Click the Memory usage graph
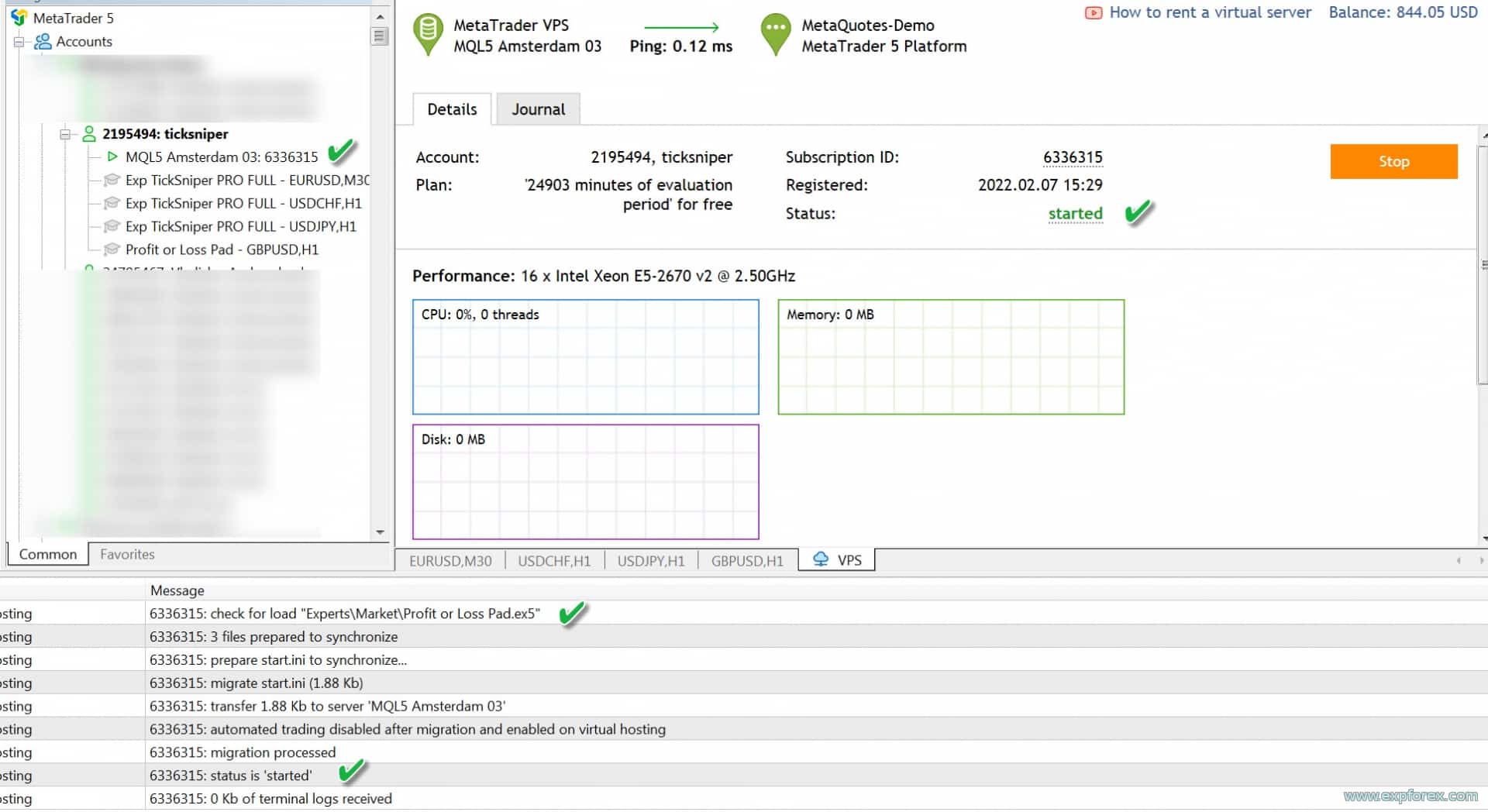This screenshot has width=1488, height=812. 951,356
